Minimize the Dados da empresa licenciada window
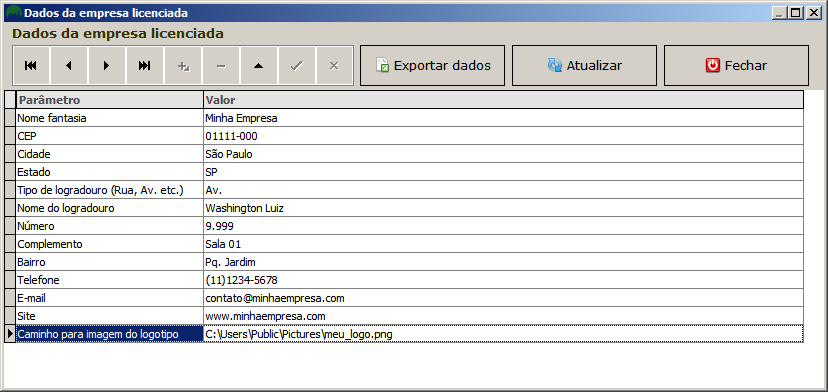The width and height of the screenshot is (828, 392). (780, 13)
